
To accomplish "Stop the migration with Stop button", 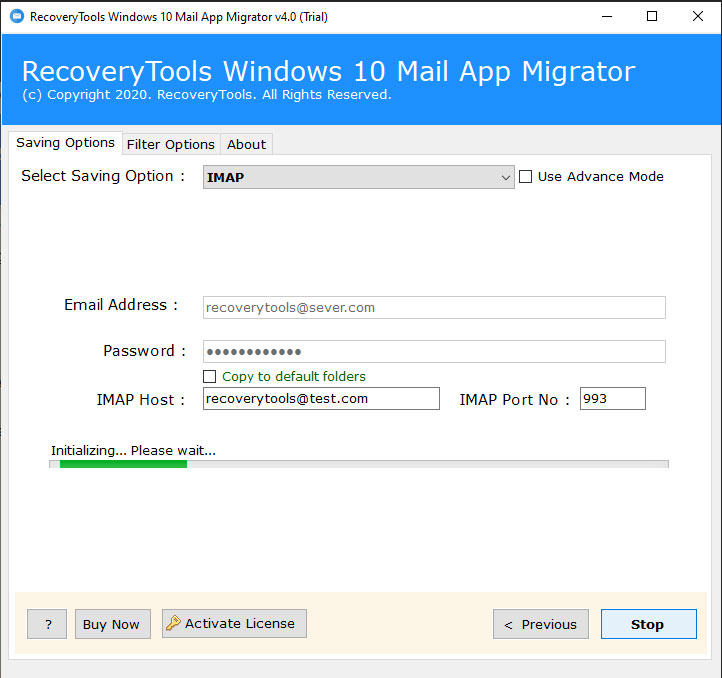I will click(x=648, y=624).
